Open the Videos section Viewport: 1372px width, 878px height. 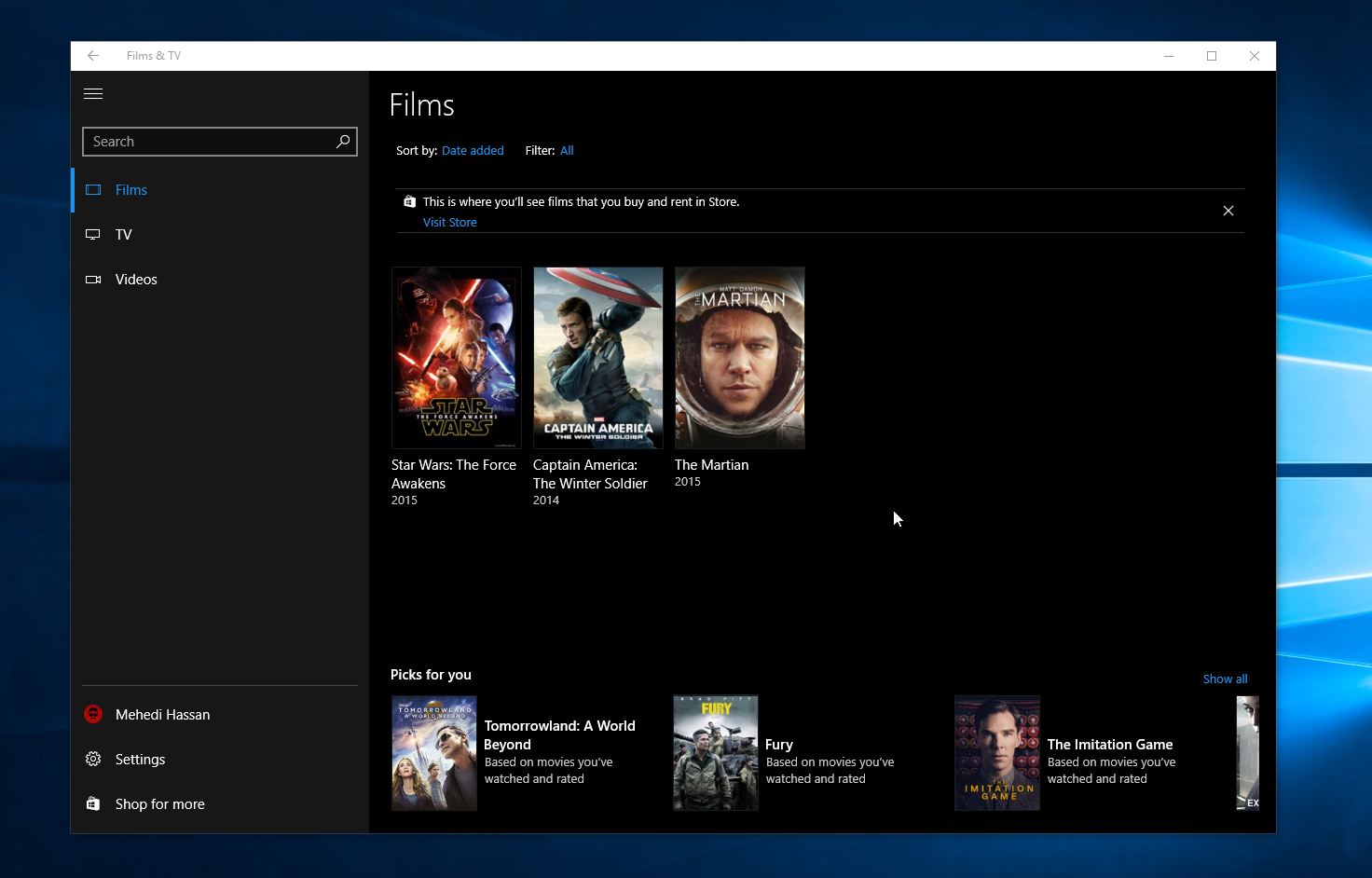click(x=220, y=280)
